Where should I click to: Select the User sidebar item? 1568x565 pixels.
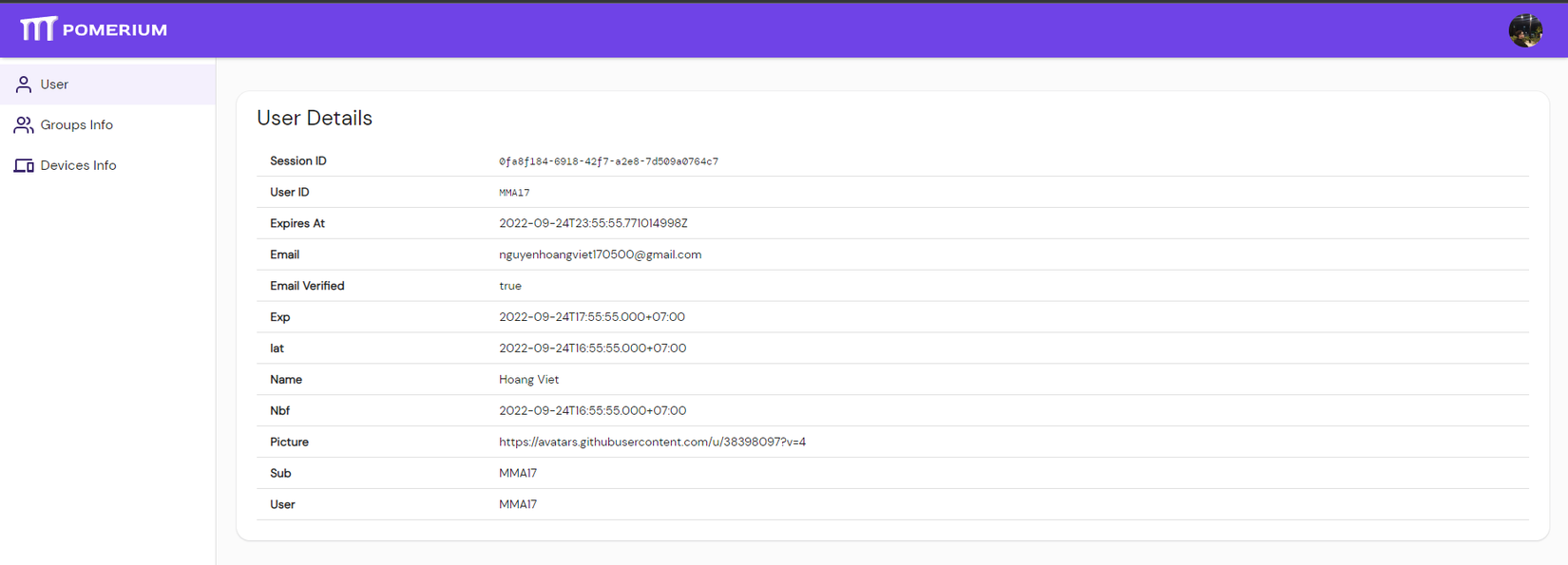(54, 85)
